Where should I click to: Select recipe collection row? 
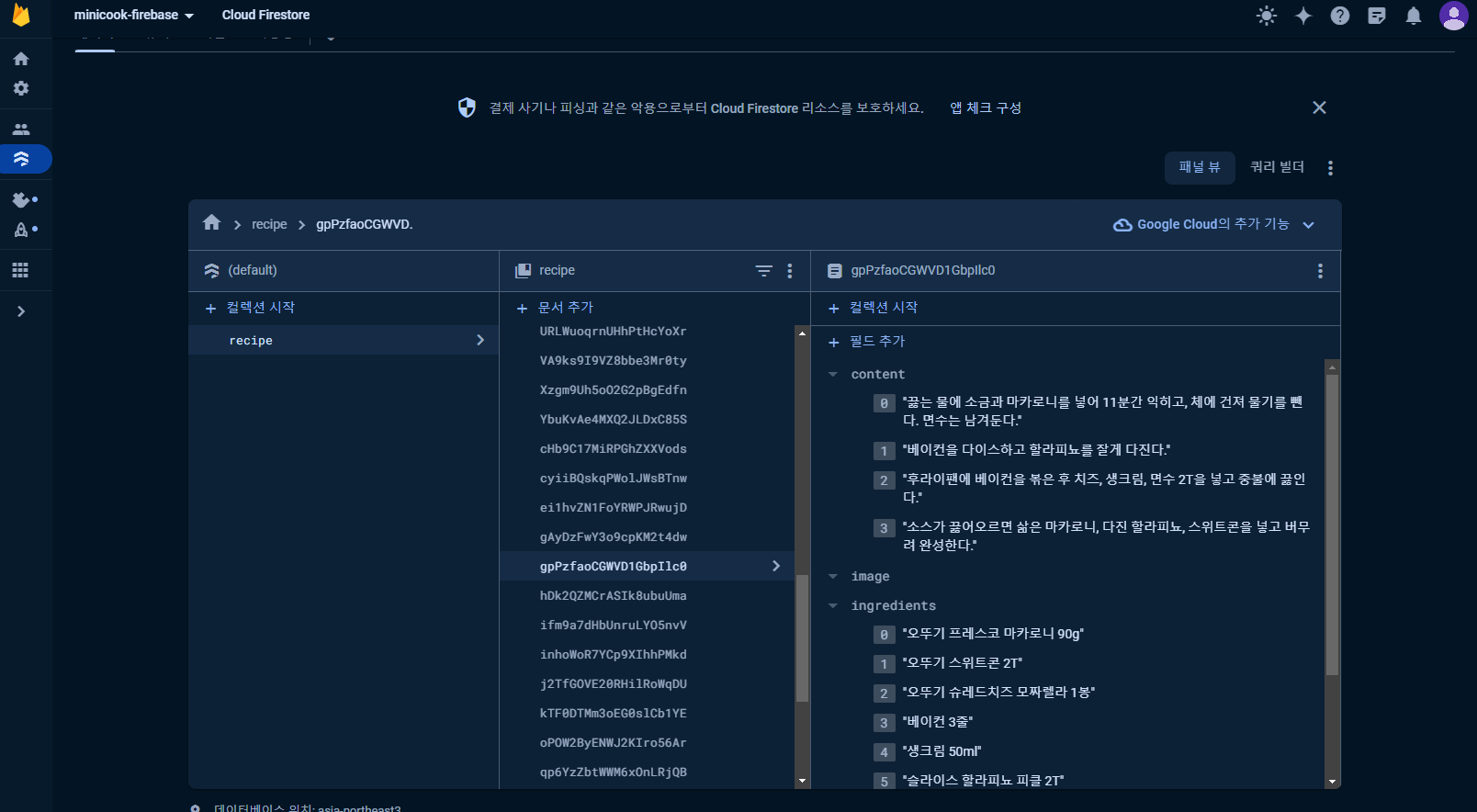click(x=343, y=340)
